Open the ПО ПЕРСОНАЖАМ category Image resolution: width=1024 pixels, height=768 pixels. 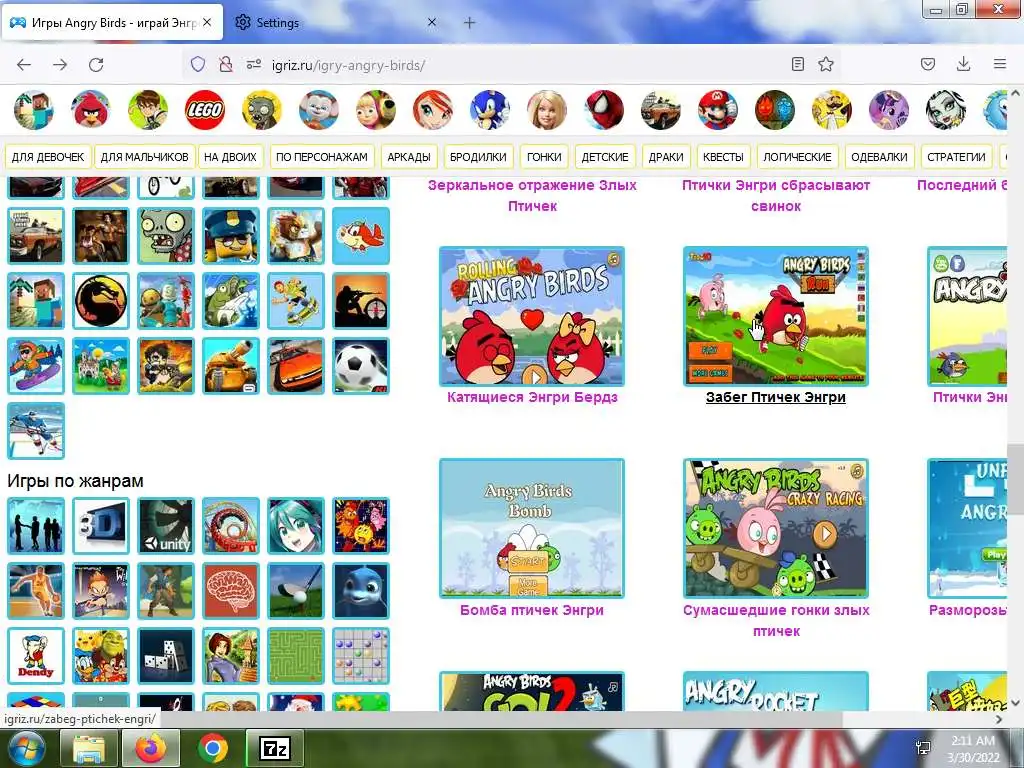(x=321, y=157)
